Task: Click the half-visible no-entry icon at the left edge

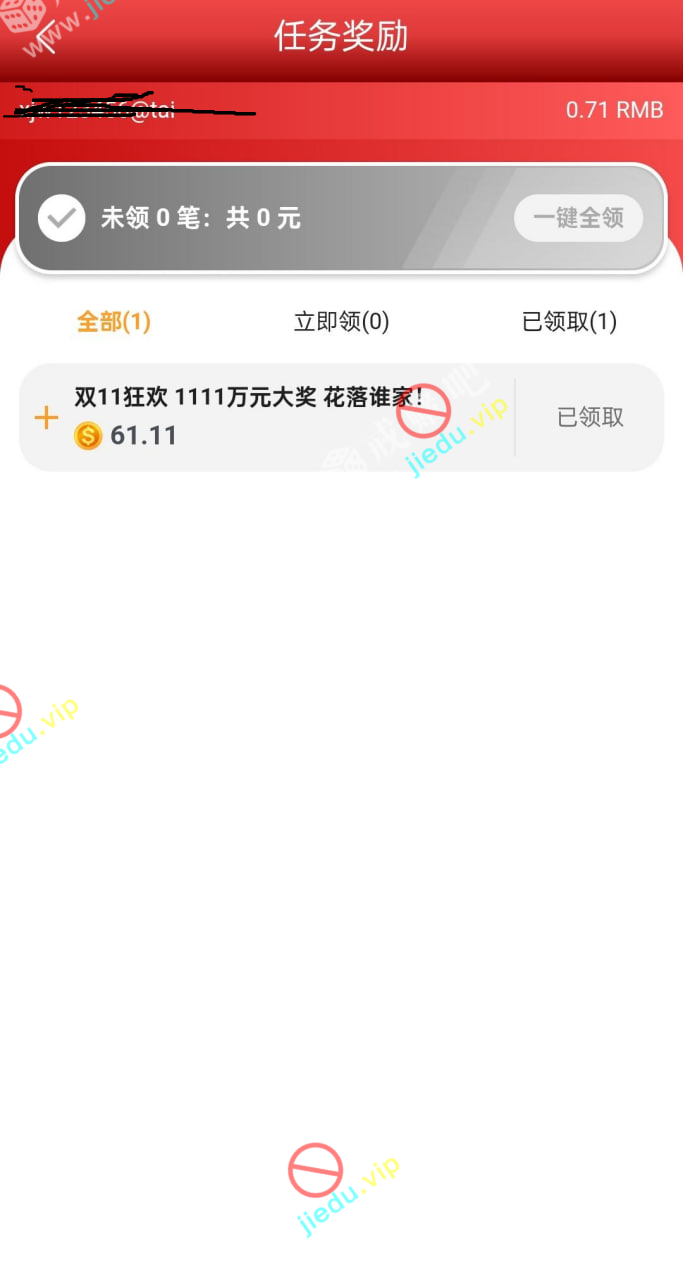Action: coord(8,712)
